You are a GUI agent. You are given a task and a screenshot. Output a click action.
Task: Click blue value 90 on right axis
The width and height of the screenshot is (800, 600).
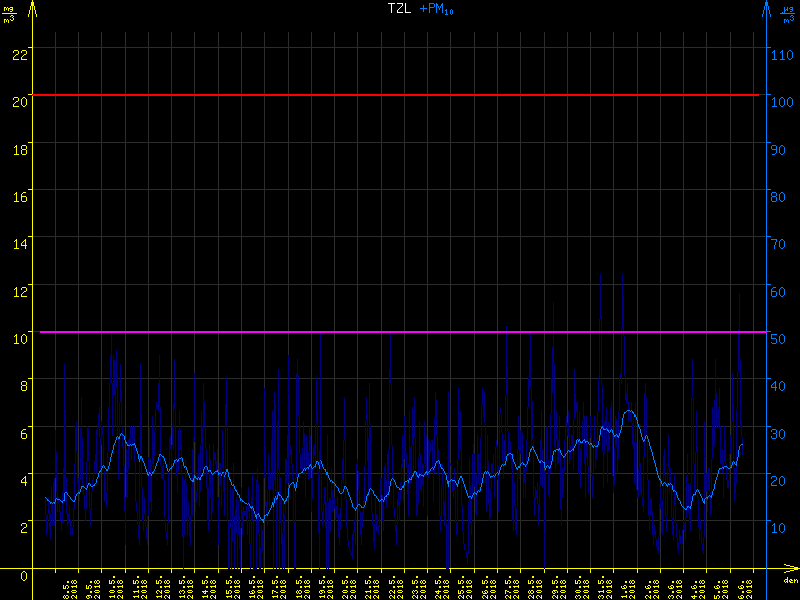coord(778,149)
